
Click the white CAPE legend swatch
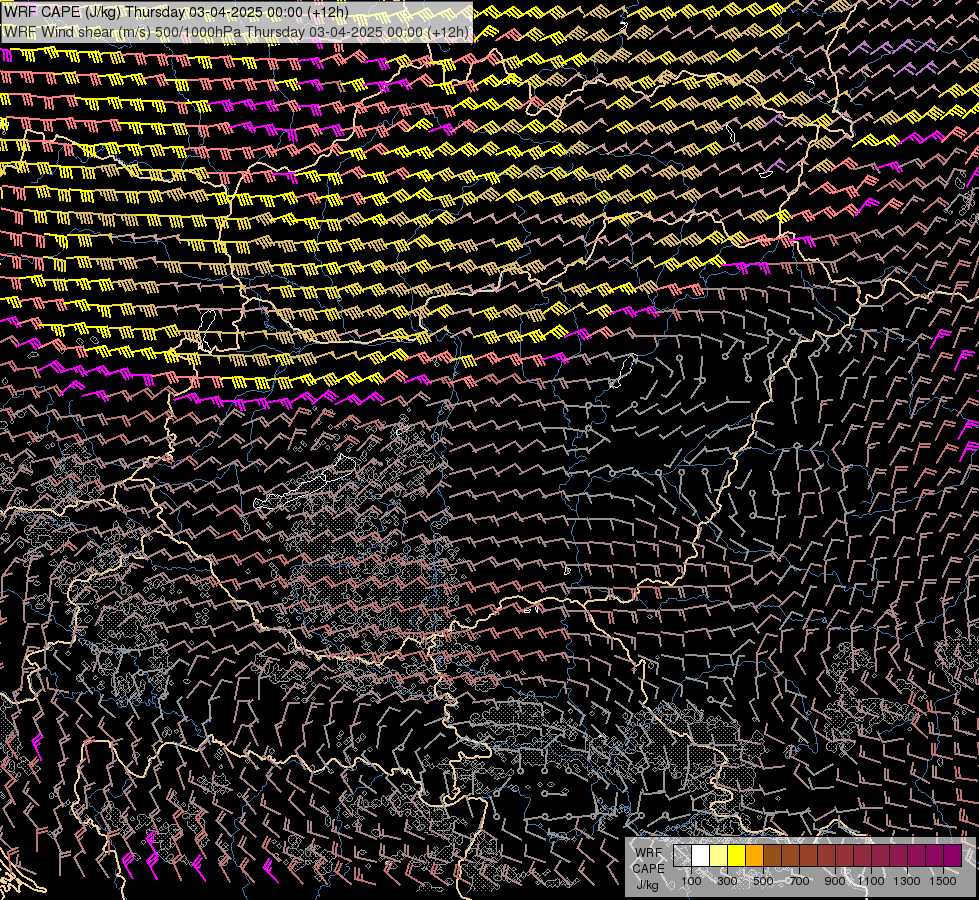[x=701, y=856]
